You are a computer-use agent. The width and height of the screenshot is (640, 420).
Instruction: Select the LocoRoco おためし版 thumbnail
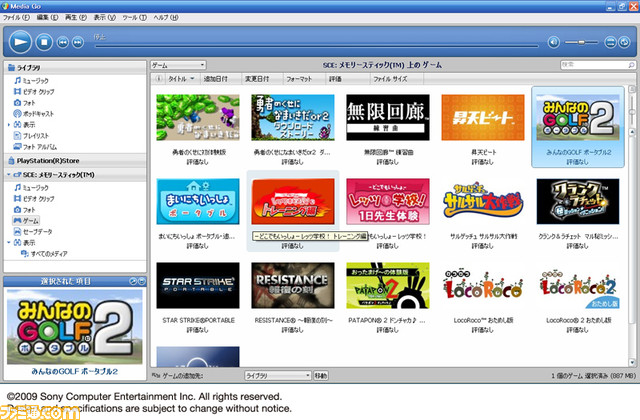pos(483,286)
